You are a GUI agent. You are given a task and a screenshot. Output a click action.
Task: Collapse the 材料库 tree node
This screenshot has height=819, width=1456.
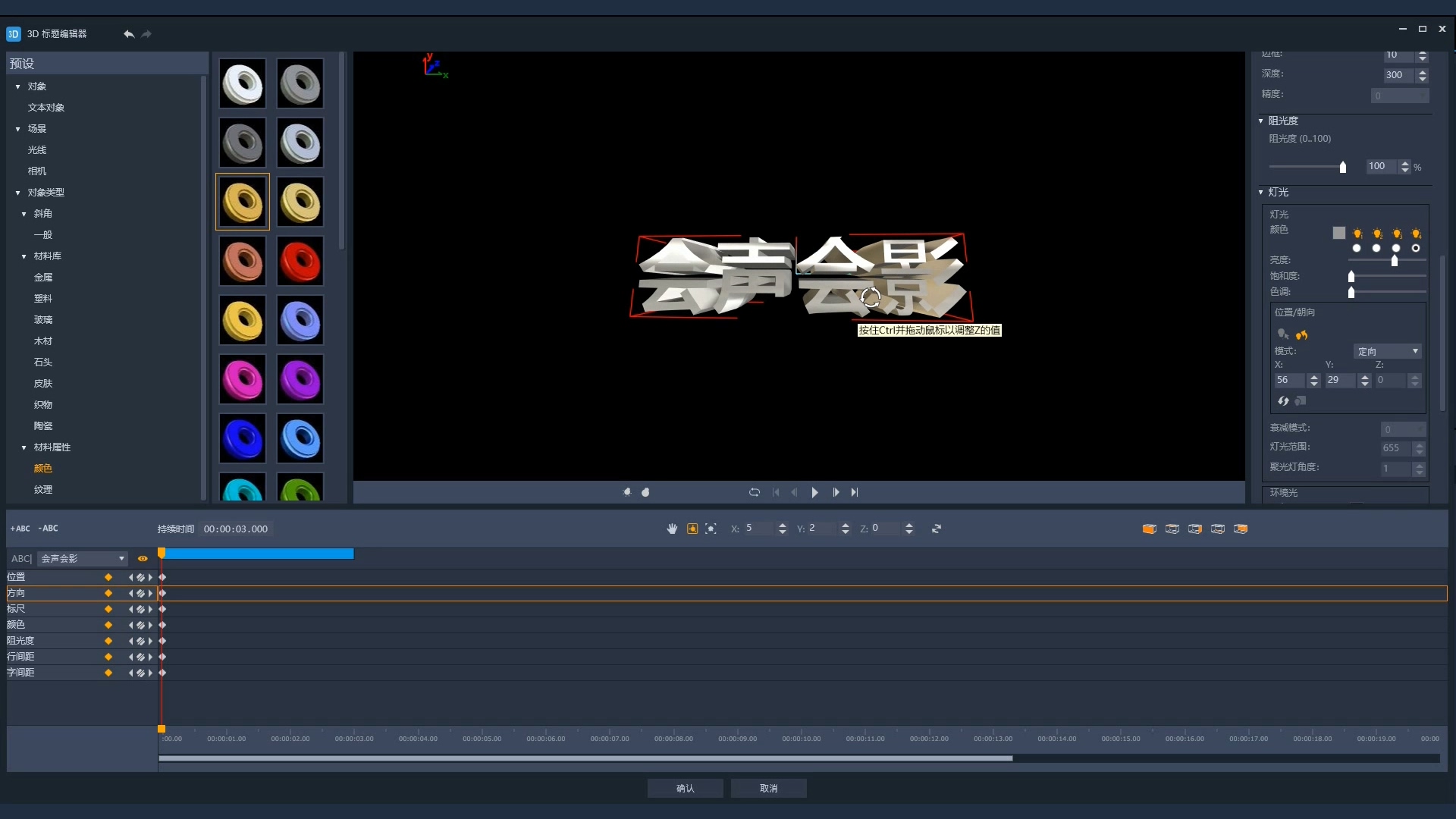tap(24, 256)
